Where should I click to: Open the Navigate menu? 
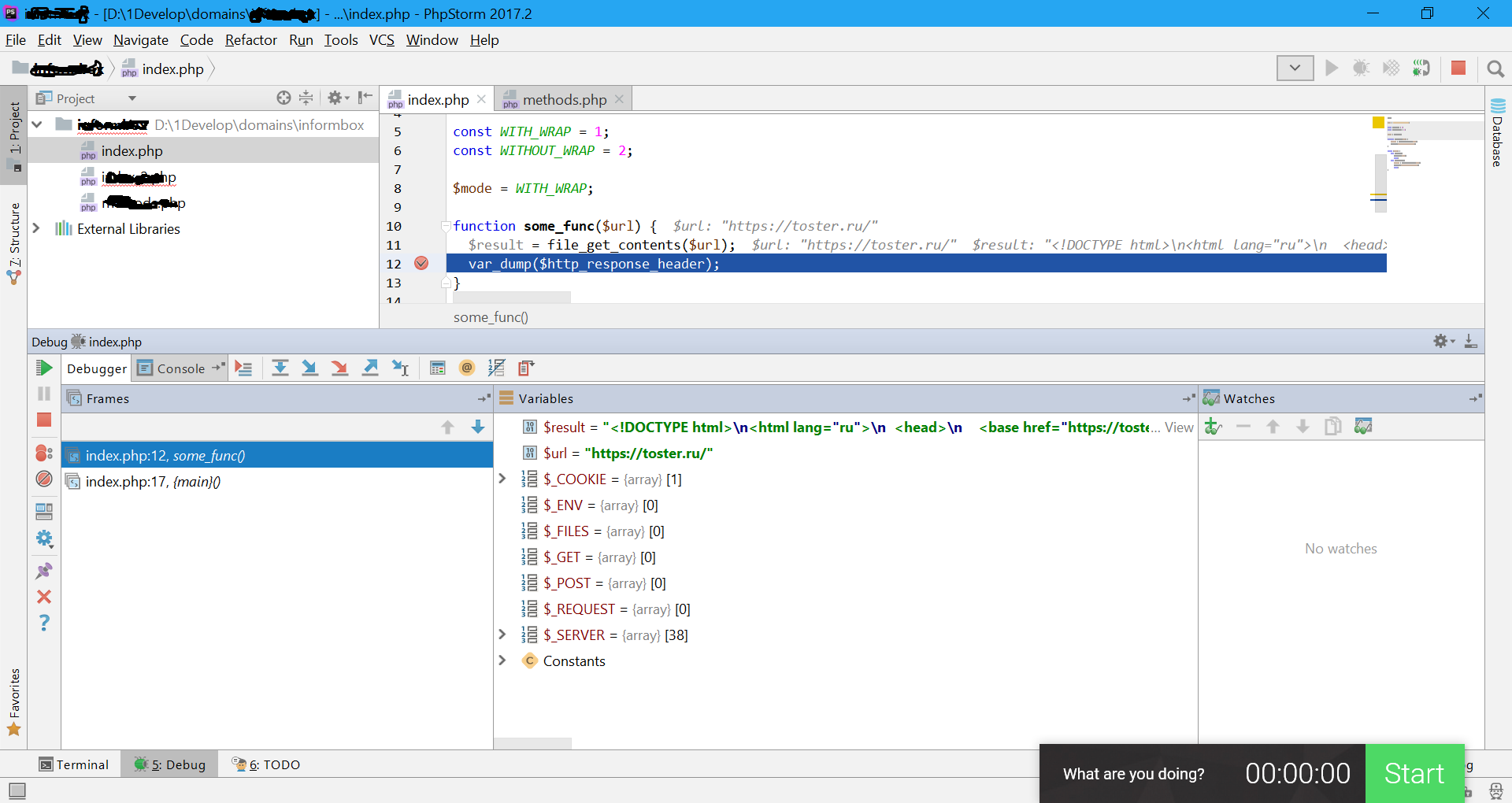pyautogui.click(x=140, y=40)
